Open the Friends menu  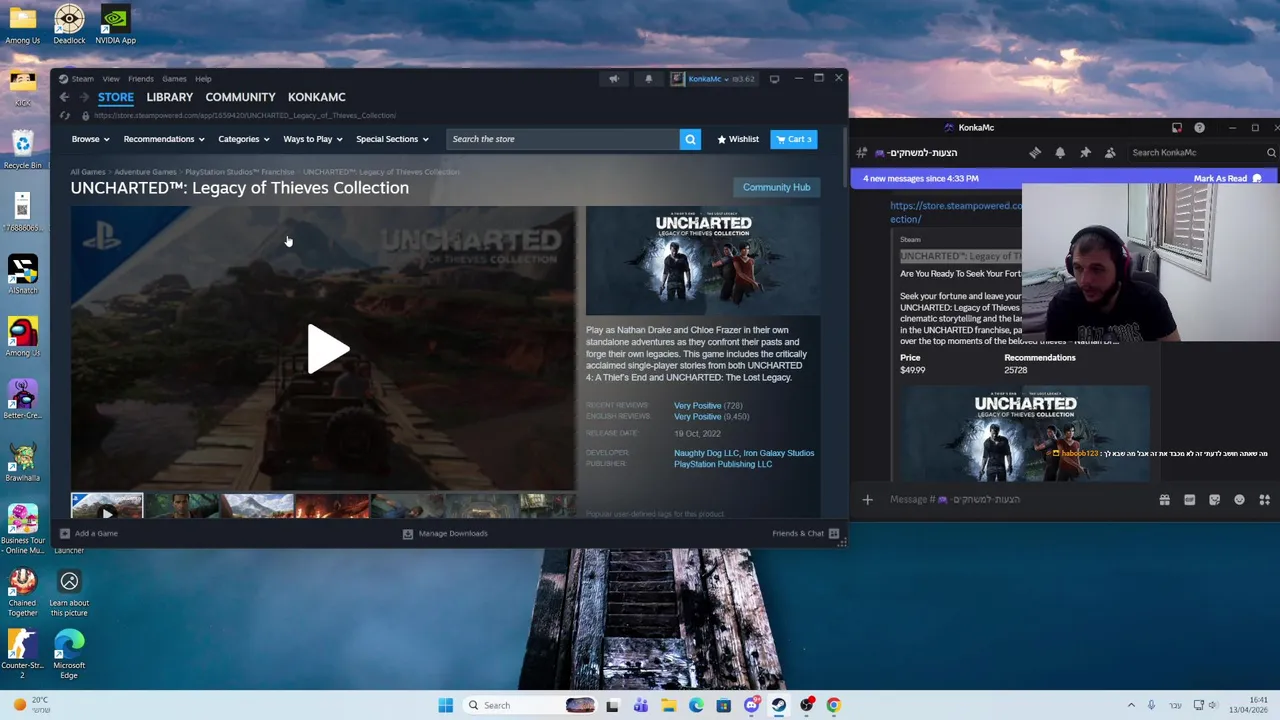140,79
